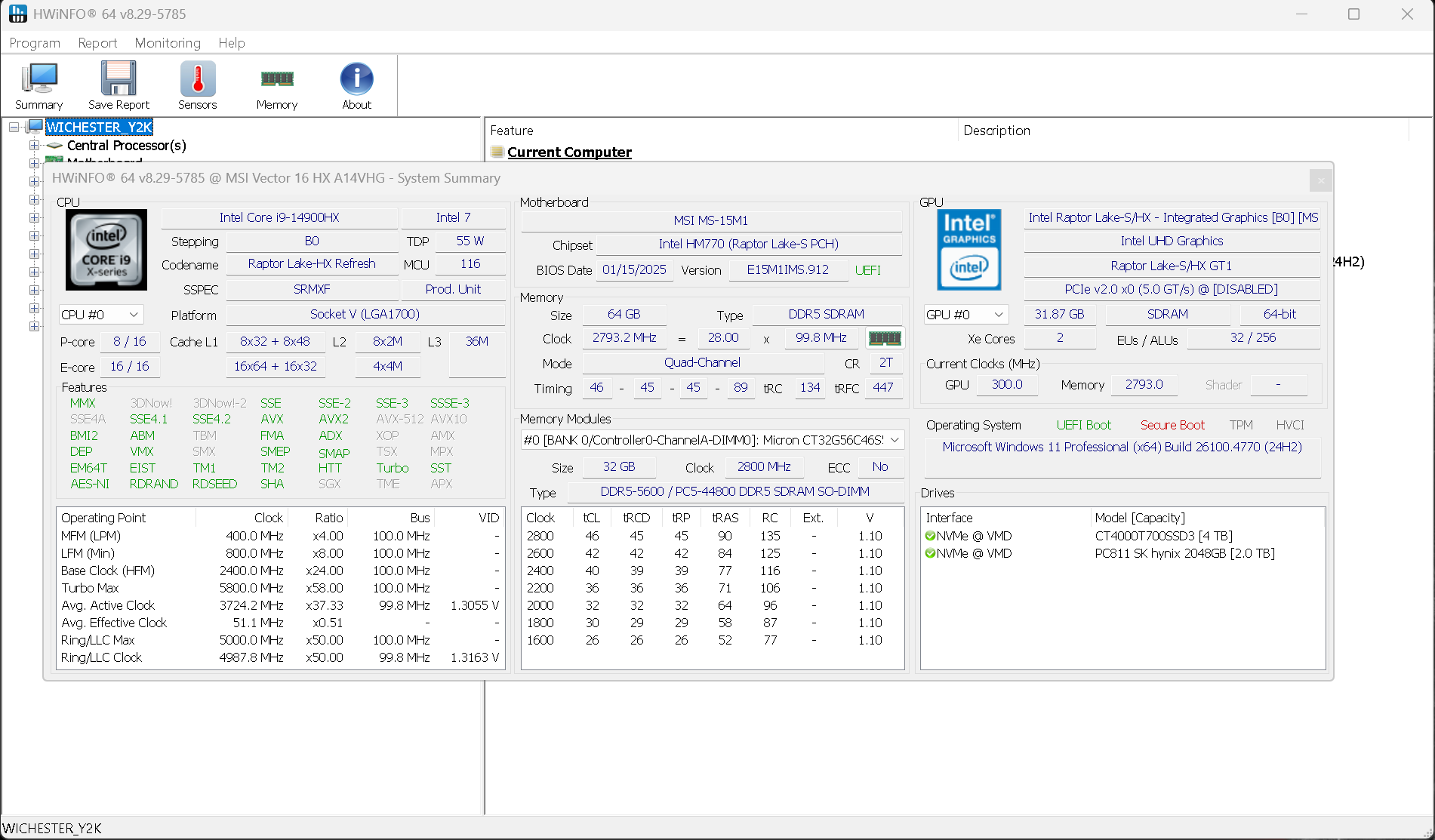Click the Quad-Channel mode field

[x=702, y=362]
